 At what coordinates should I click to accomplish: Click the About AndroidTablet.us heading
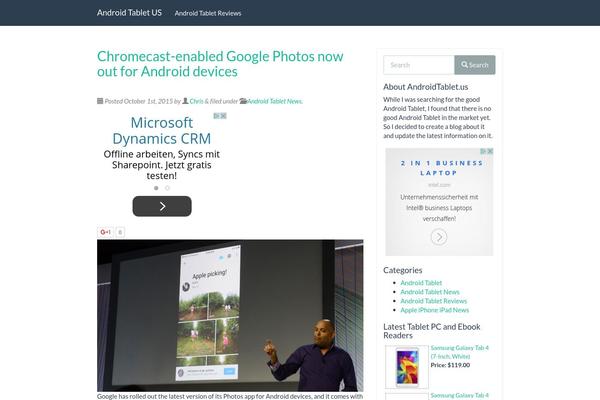coord(426,87)
